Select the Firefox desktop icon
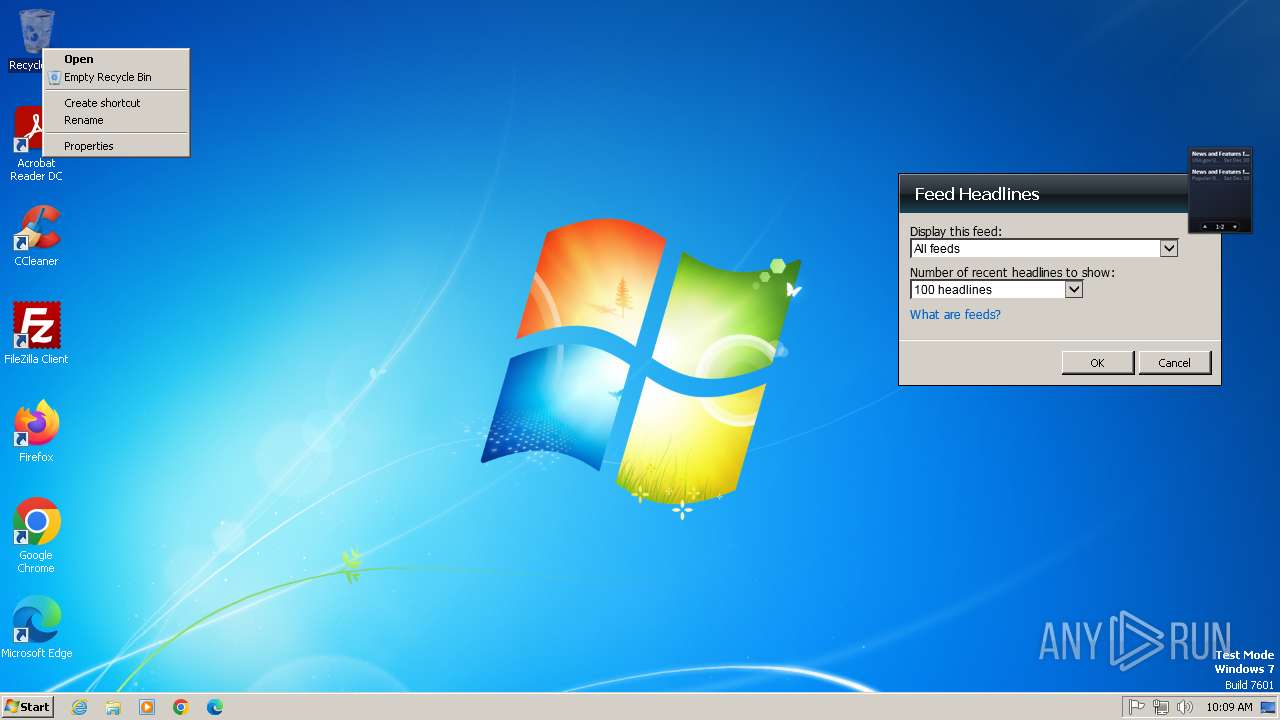 pyautogui.click(x=36, y=431)
